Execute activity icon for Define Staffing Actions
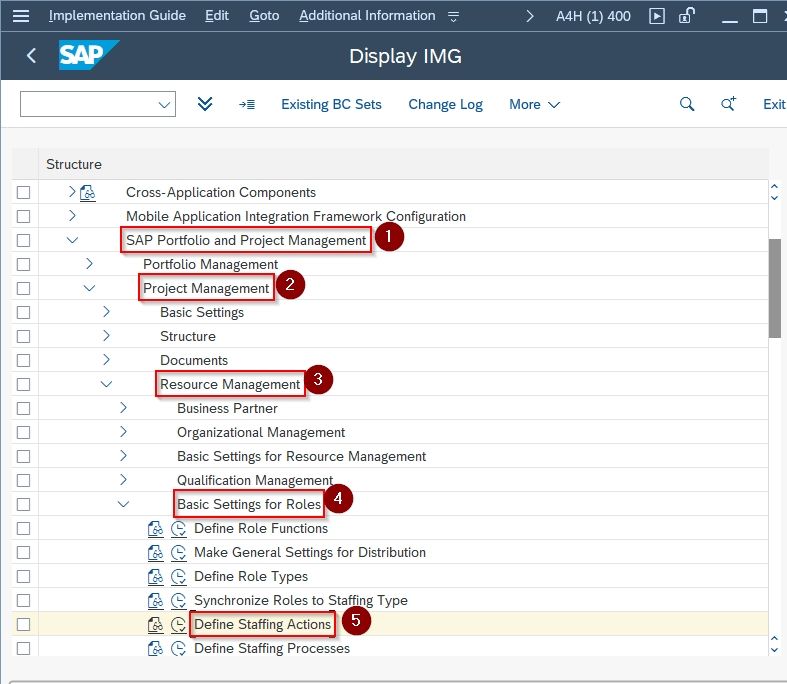787x684 pixels. [x=178, y=625]
